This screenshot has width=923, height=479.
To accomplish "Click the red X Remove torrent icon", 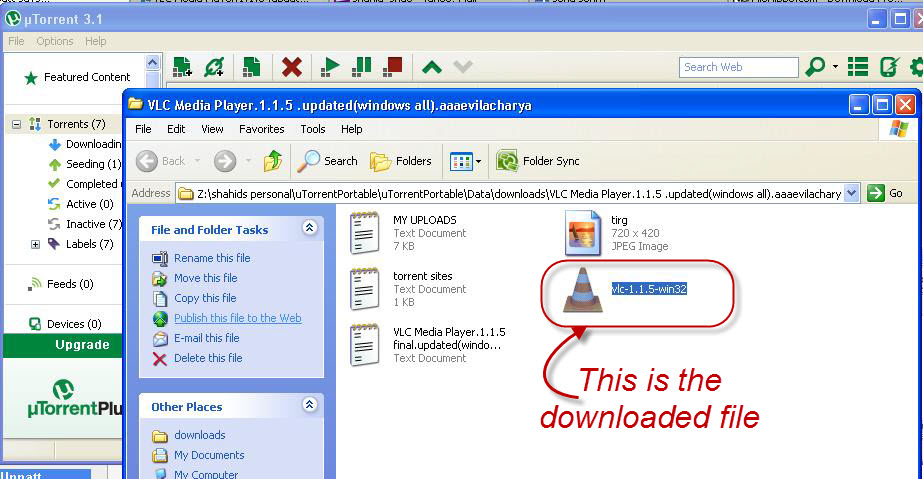I will (x=291, y=66).
